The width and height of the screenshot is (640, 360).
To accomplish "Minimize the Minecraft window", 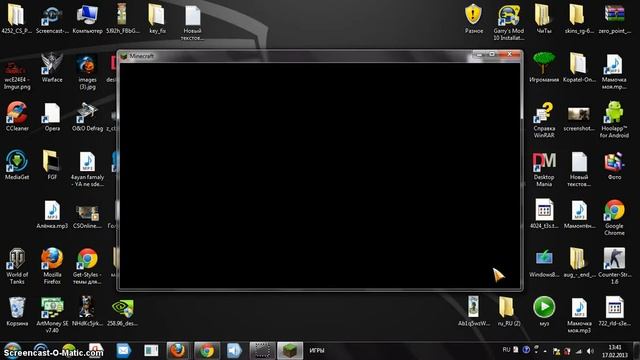I will pyautogui.click(x=479, y=54).
